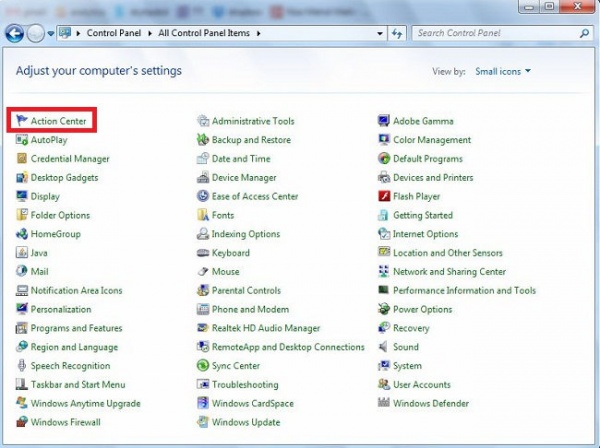600x448 pixels.
Task: Open Taskbar and Start Menu link
Action: (78, 384)
